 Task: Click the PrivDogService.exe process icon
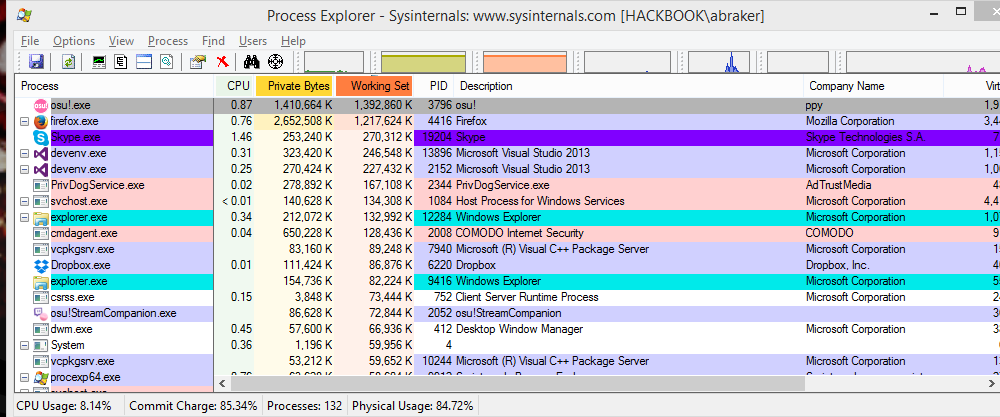click(41, 185)
